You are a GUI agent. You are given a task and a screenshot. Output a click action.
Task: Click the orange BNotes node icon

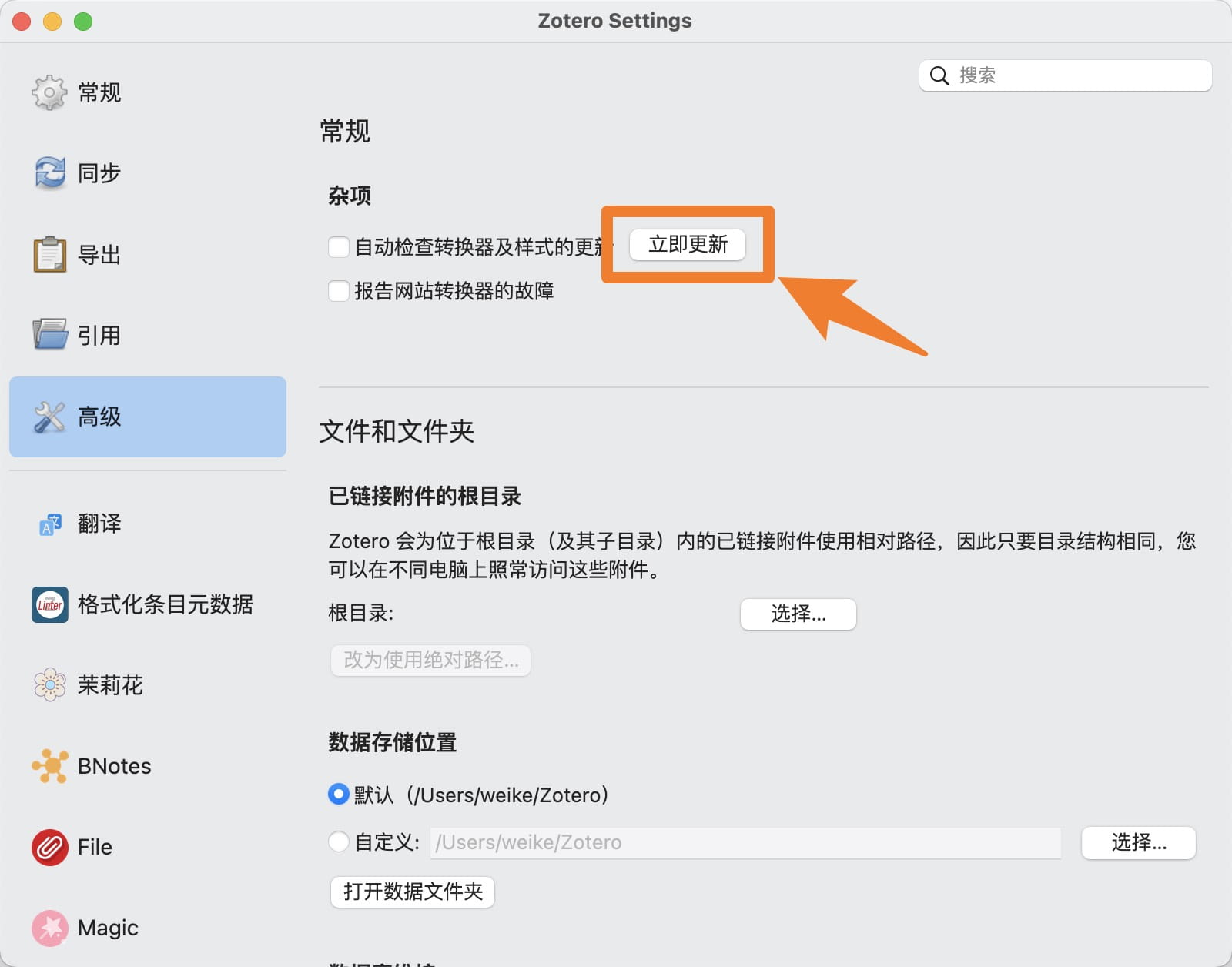click(x=49, y=766)
